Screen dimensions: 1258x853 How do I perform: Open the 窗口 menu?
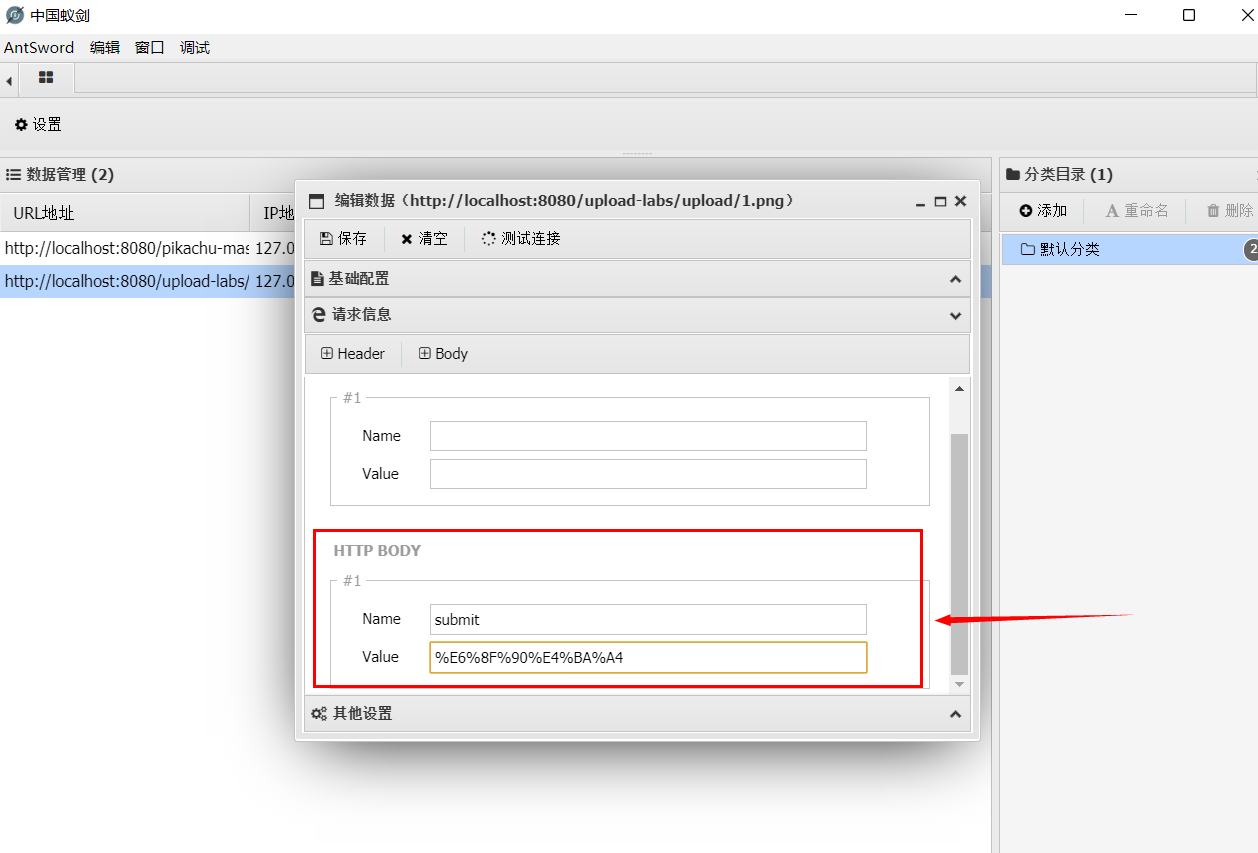(x=149, y=48)
